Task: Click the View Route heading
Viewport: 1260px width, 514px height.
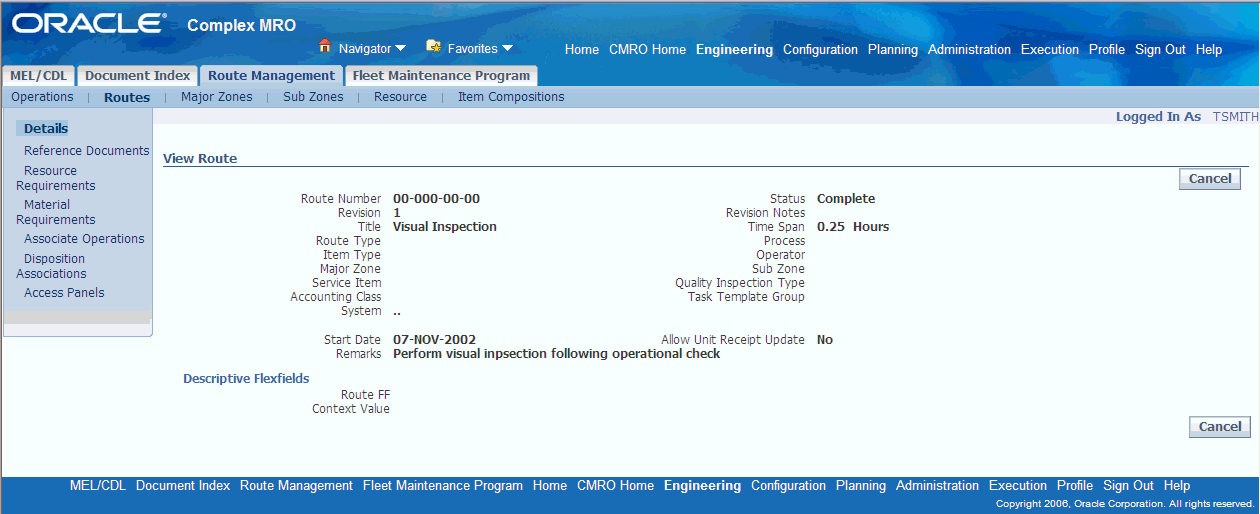Action: click(200, 158)
